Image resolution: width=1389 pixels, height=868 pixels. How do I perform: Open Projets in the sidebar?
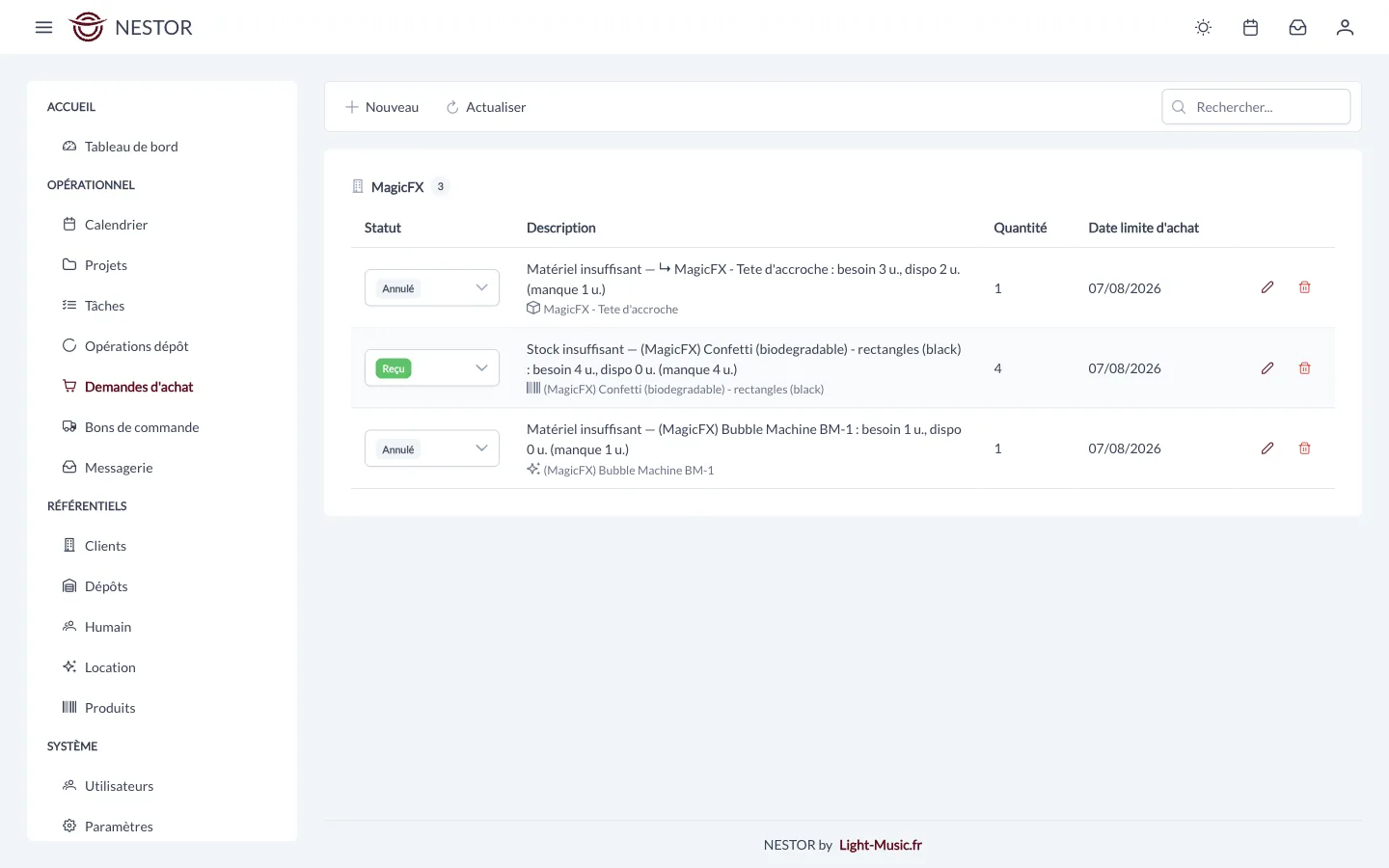click(x=106, y=265)
